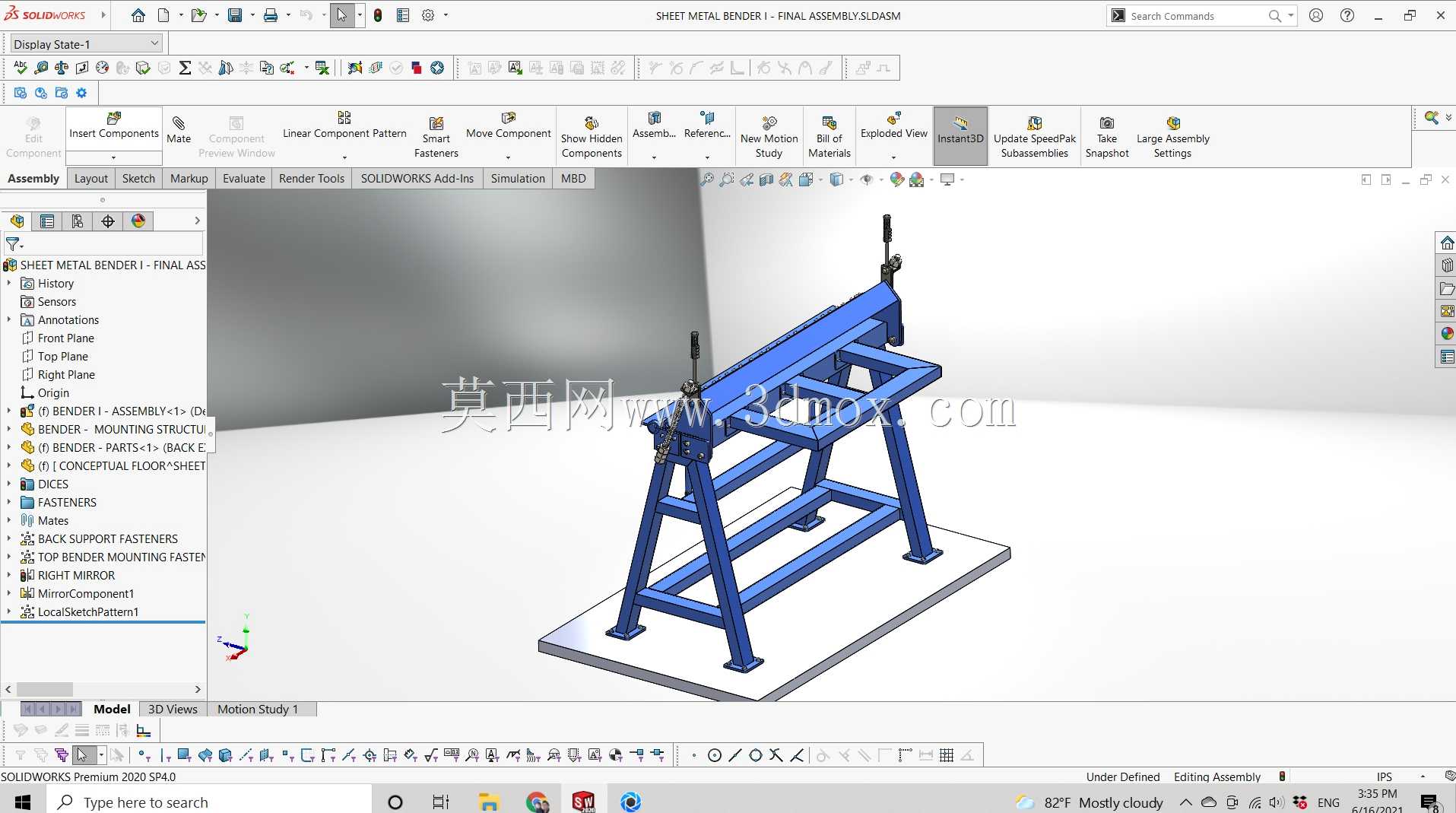1456x813 pixels.
Task: Open Bill of Materials
Action: click(x=830, y=137)
